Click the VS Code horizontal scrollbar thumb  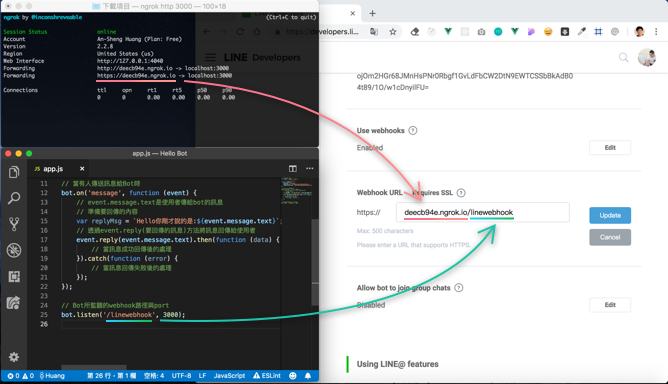click(x=94, y=367)
